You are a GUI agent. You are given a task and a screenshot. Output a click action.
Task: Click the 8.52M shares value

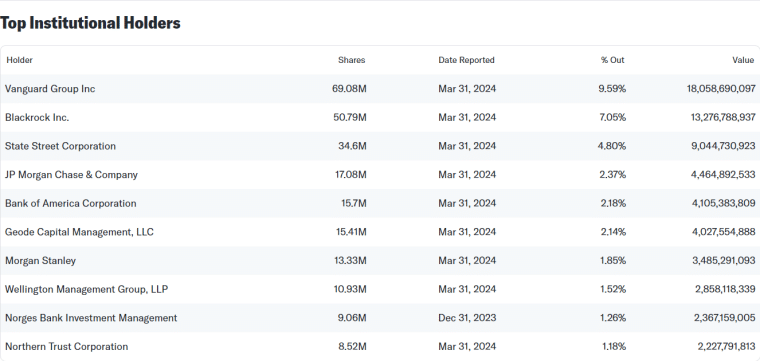(353, 346)
